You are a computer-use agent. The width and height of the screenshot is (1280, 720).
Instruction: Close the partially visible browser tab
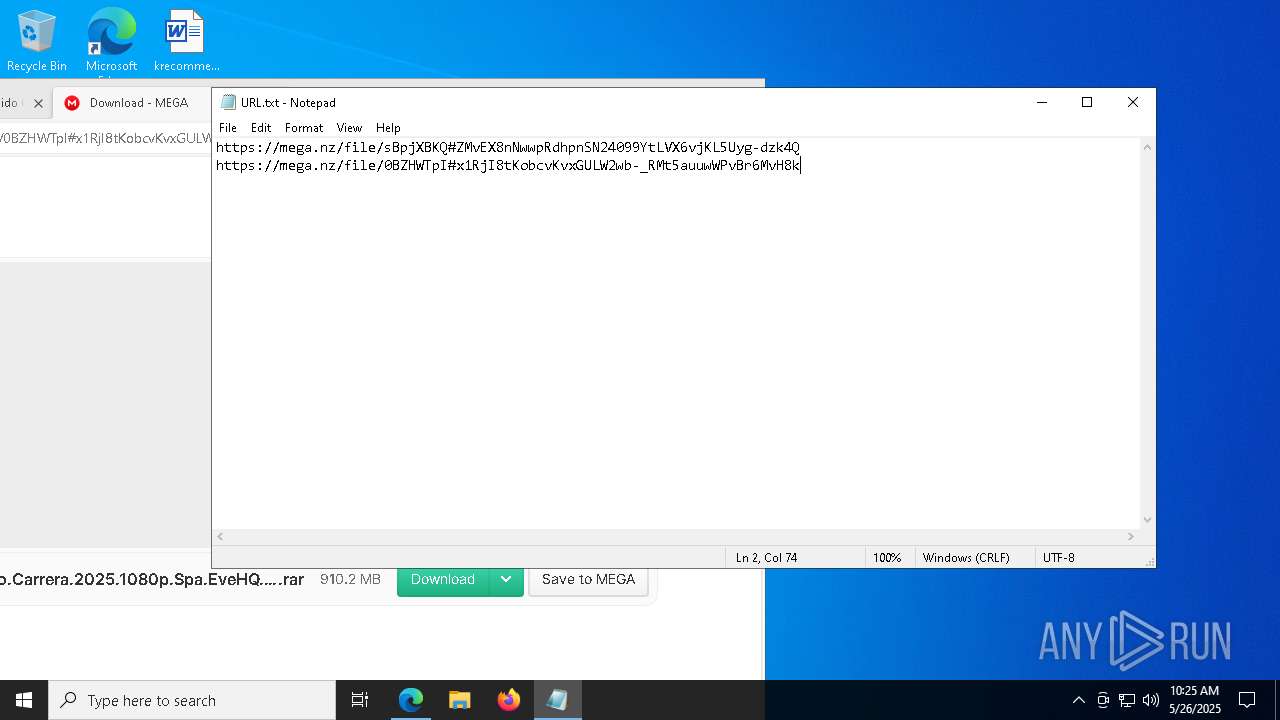(39, 103)
